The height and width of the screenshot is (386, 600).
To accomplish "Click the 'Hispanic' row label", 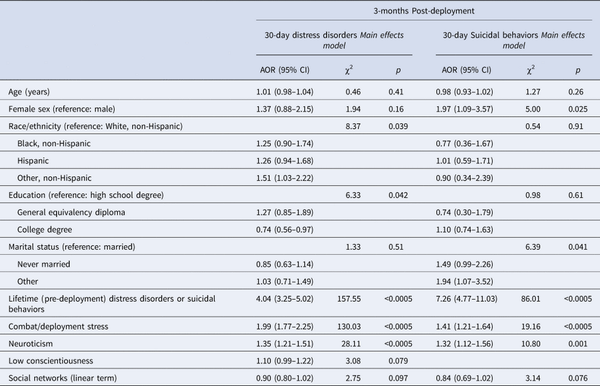I will pyautogui.click(x=33, y=161).
